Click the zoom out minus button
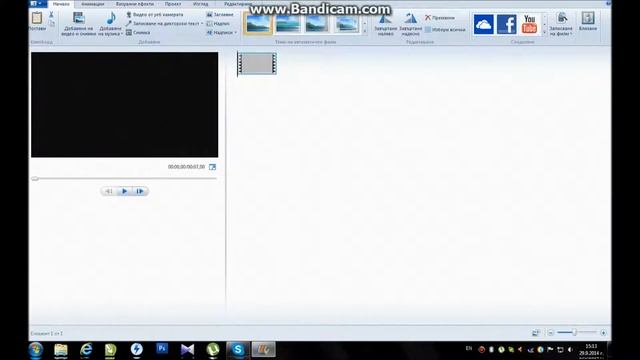 551,333
